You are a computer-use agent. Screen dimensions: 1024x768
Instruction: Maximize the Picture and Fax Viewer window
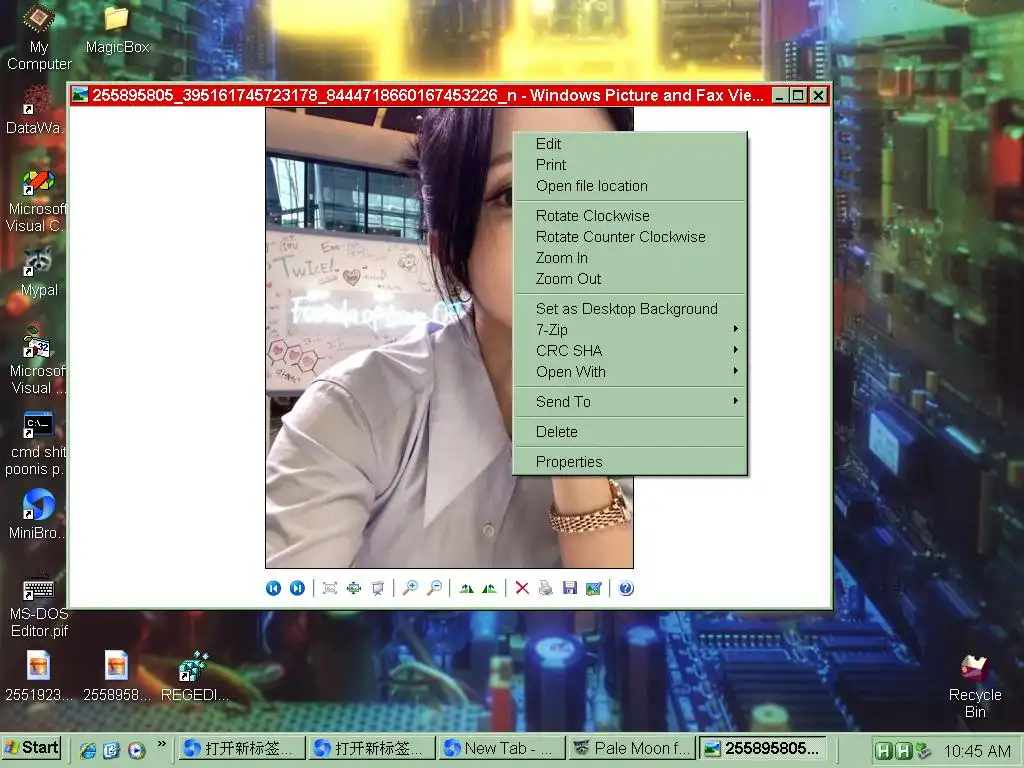[x=798, y=95]
